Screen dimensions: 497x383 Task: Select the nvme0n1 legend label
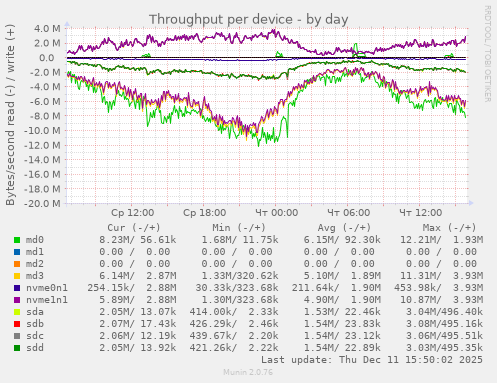coord(47,288)
